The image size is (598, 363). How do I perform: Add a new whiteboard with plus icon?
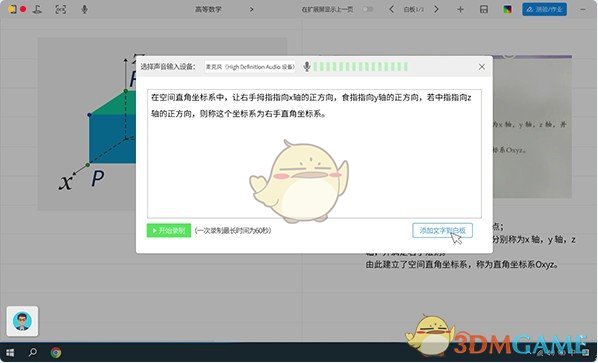460,10
